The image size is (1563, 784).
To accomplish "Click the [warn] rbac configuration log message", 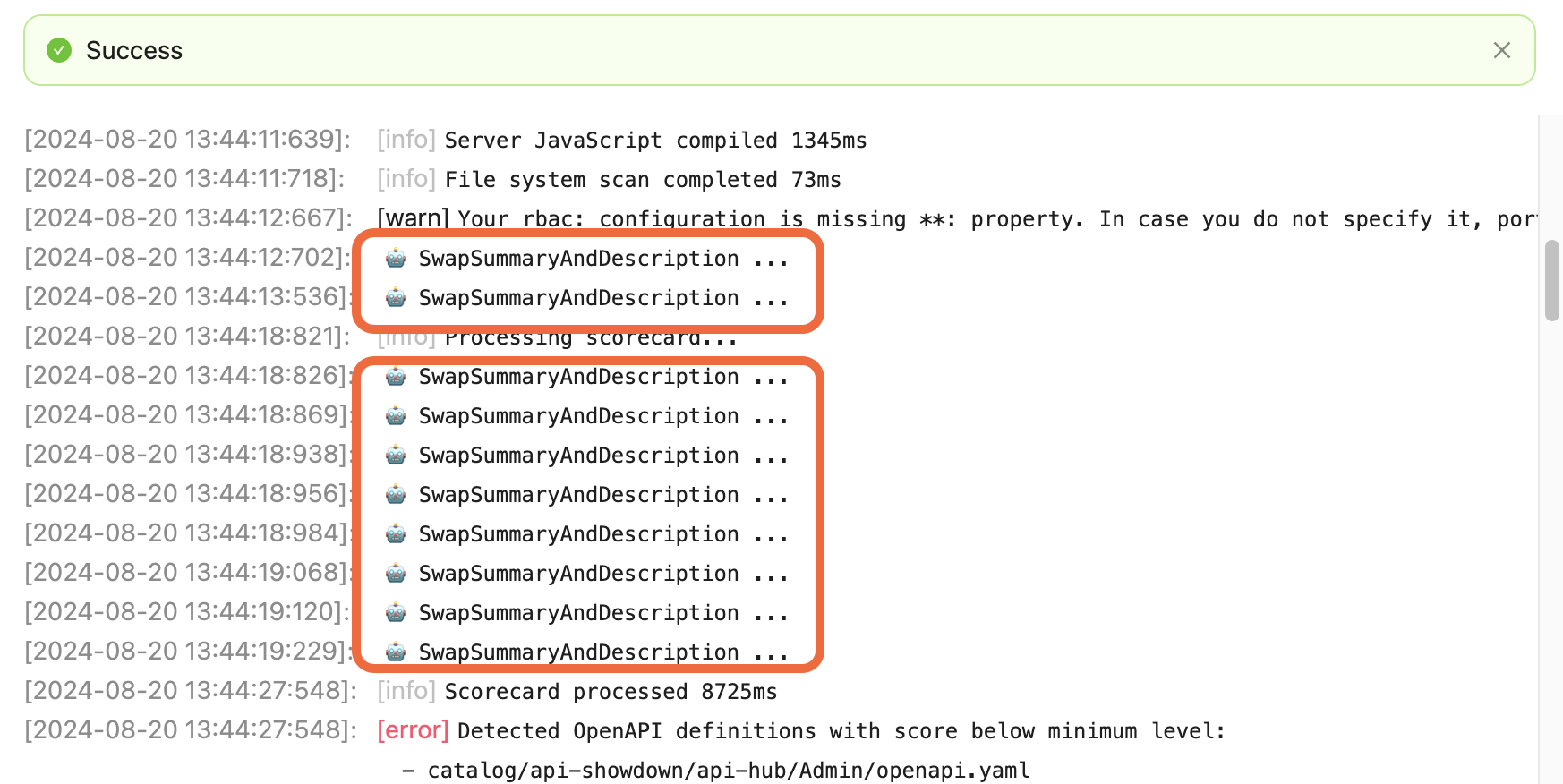I will (x=997, y=219).
